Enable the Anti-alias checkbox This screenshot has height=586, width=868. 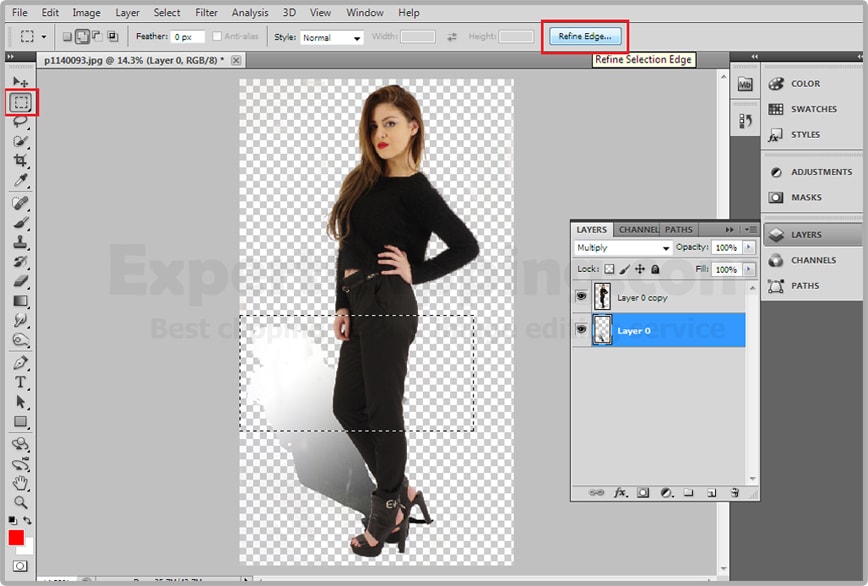pyautogui.click(x=218, y=37)
